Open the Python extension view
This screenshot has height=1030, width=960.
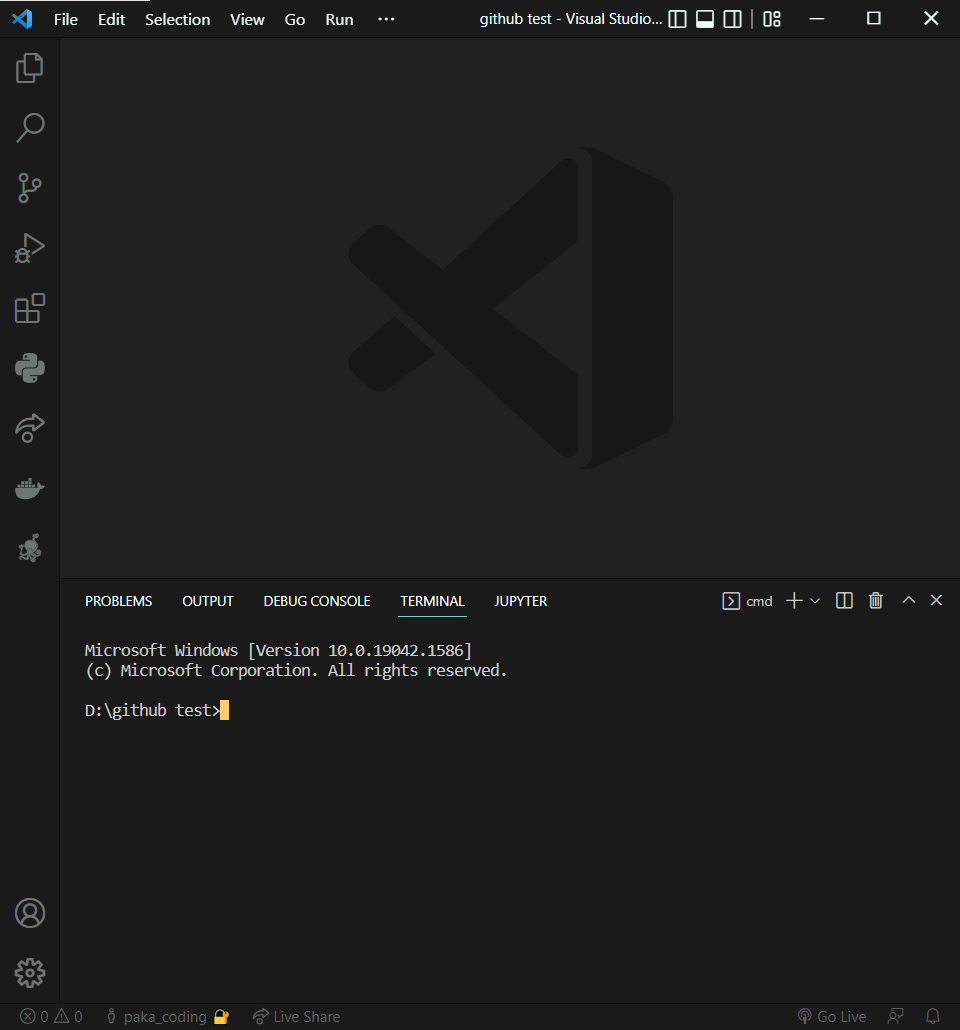pos(30,368)
